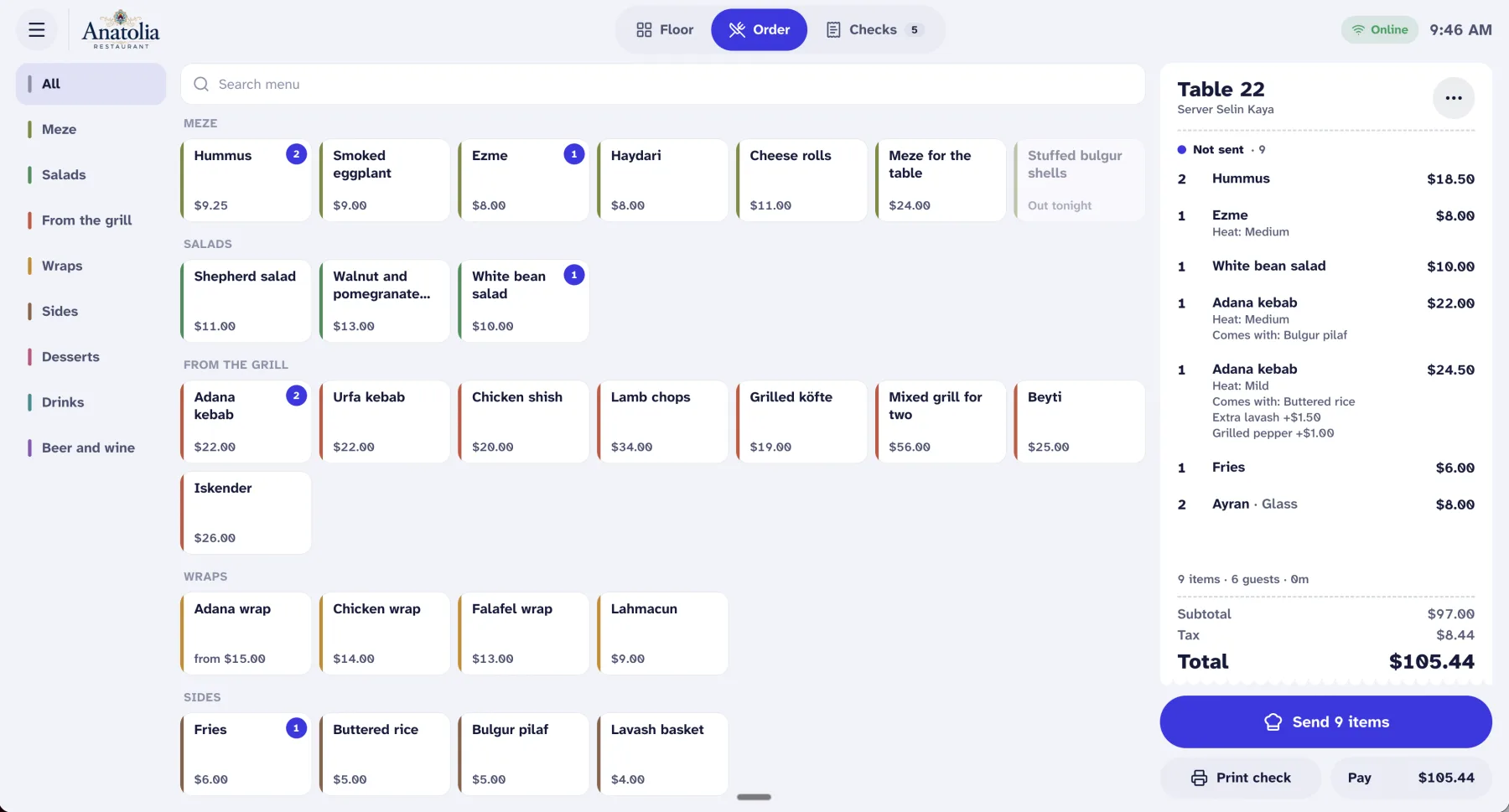Add Smoked eggplant to the order
This screenshot has width=1509, height=812.
(385, 180)
